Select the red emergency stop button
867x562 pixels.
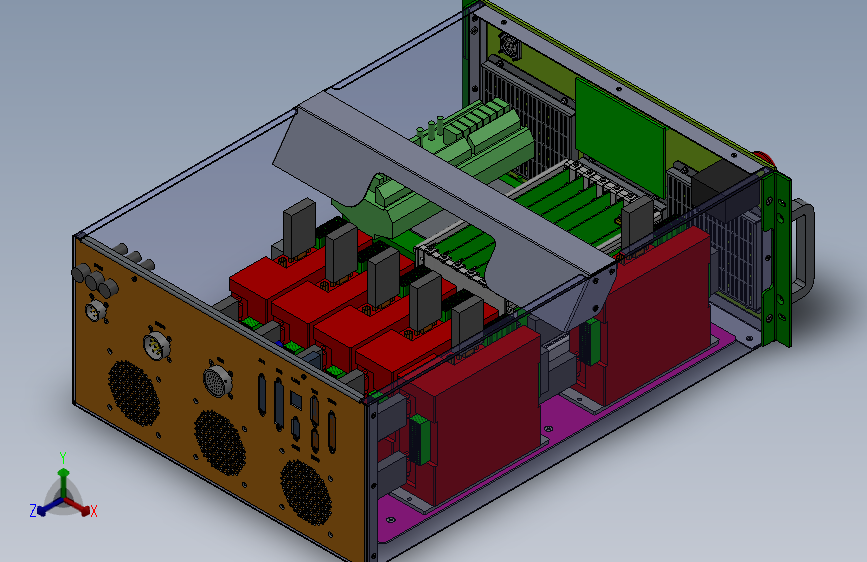765,158
